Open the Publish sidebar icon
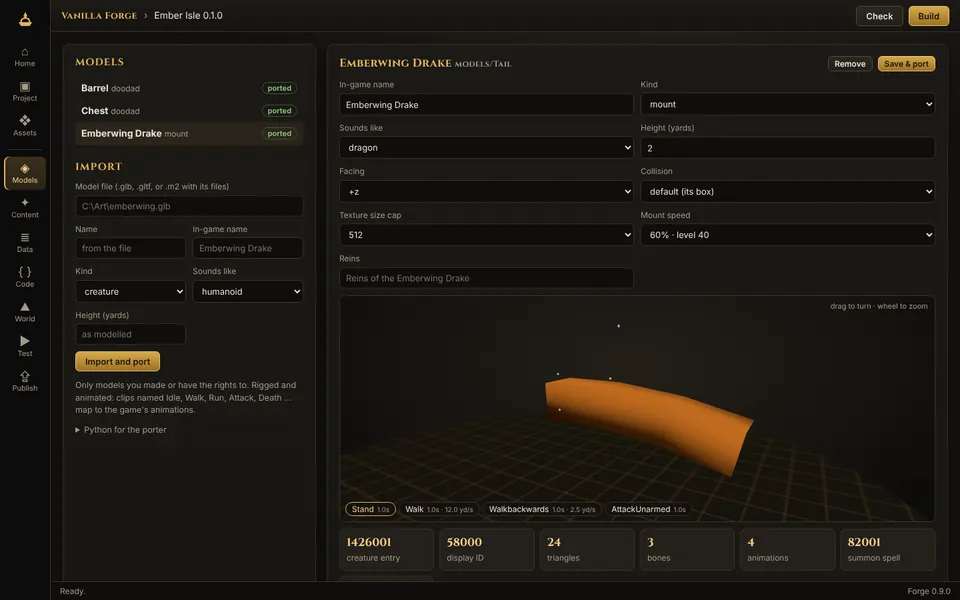This screenshot has height=600, width=960. (x=24, y=381)
